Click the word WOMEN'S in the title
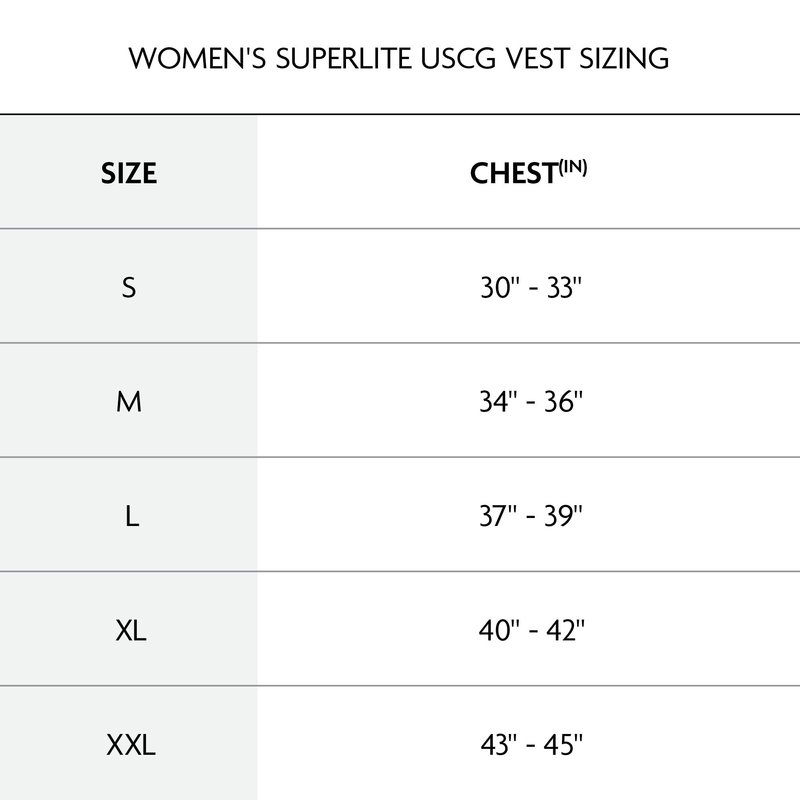Image resolution: width=800 pixels, height=800 pixels. pyautogui.click(x=197, y=58)
